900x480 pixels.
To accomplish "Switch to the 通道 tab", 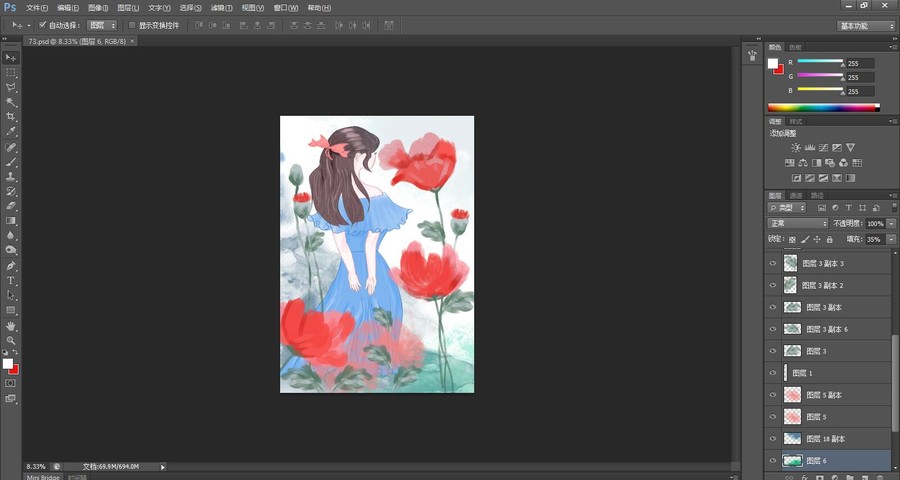I will 796,196.
